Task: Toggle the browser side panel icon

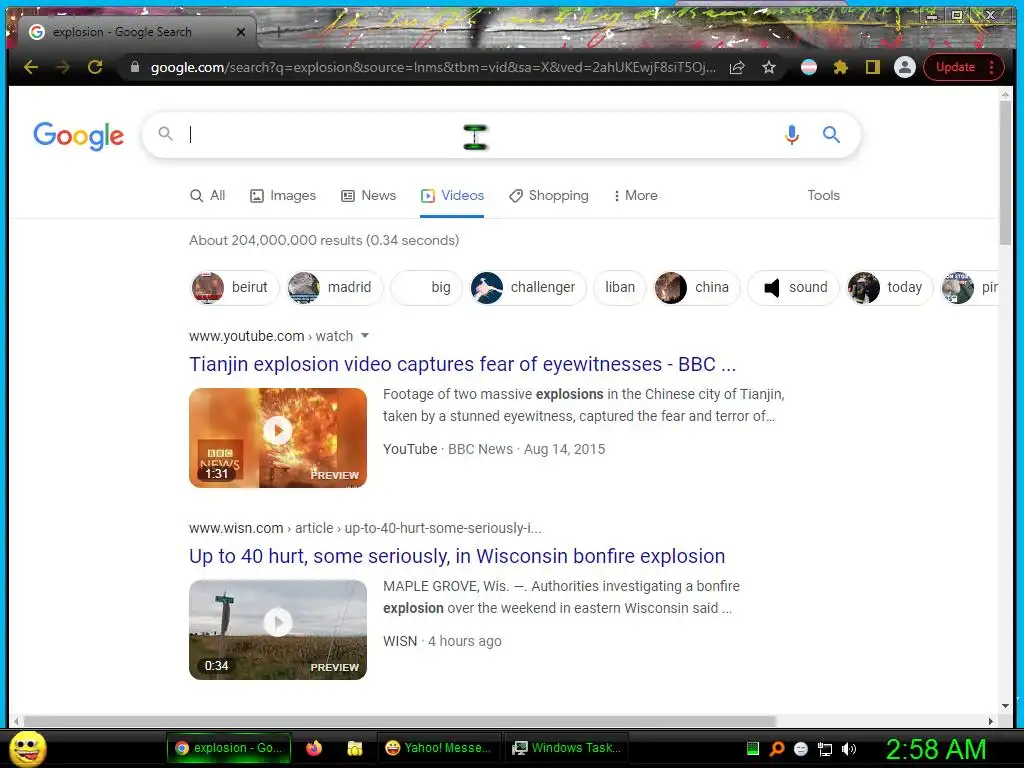Action: pos(872,67)
